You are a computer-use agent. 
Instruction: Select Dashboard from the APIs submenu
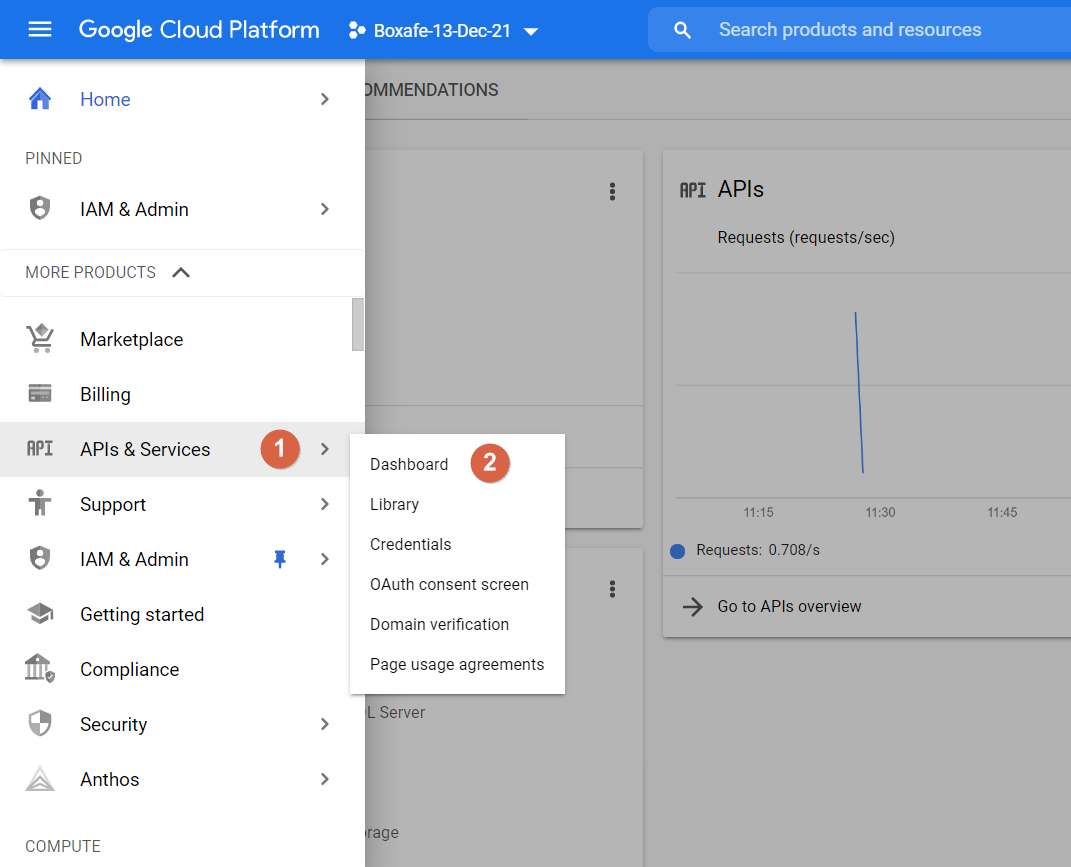tap(409, 464)
